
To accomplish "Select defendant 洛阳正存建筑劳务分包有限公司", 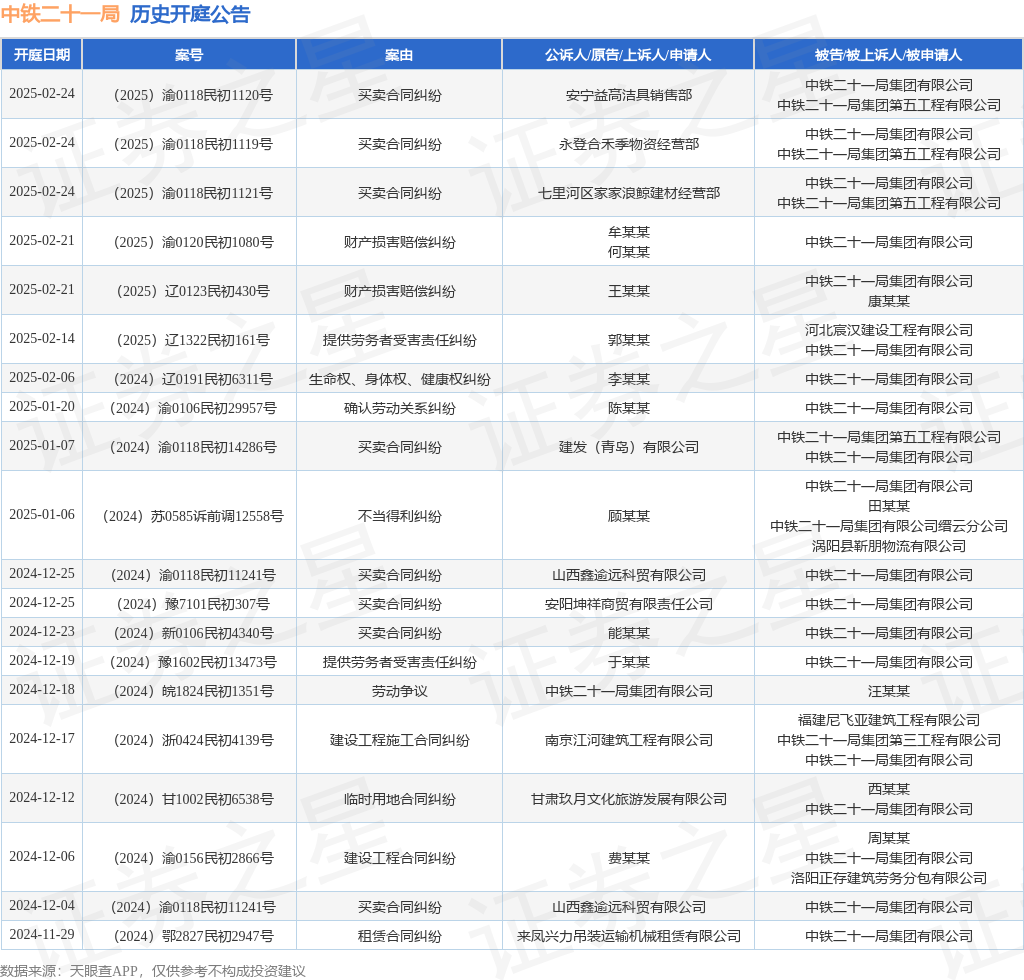I will 889,877.
